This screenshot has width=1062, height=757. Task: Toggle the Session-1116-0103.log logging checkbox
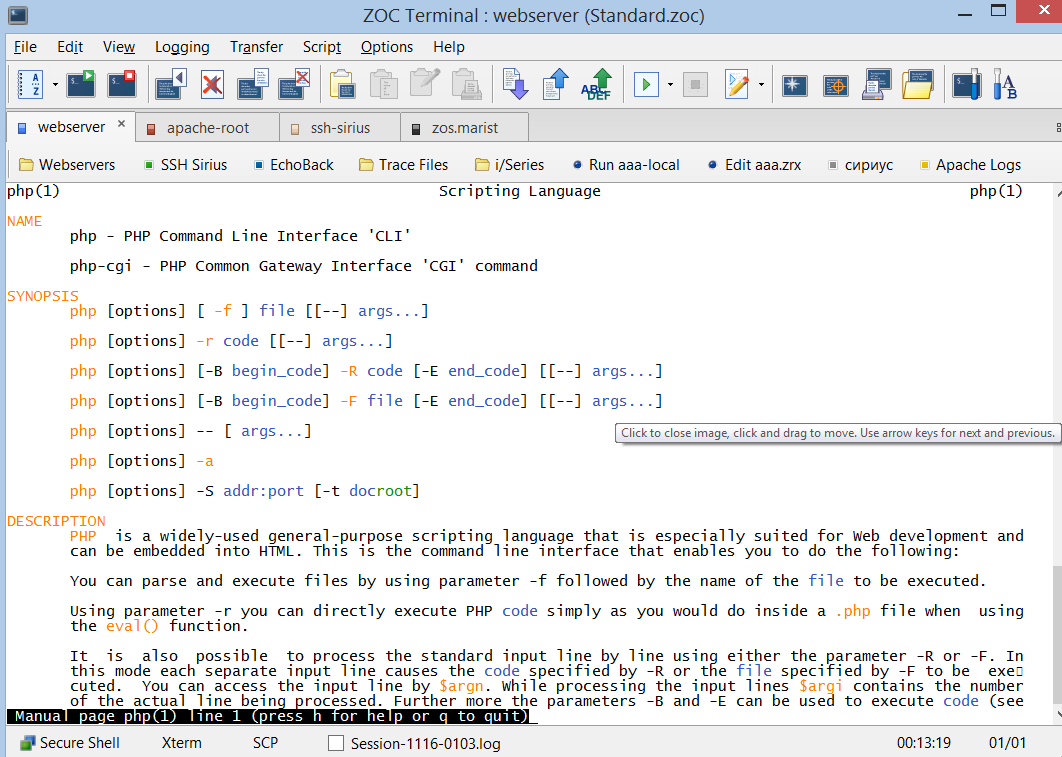pyautogui.click(x=336, y=743)
